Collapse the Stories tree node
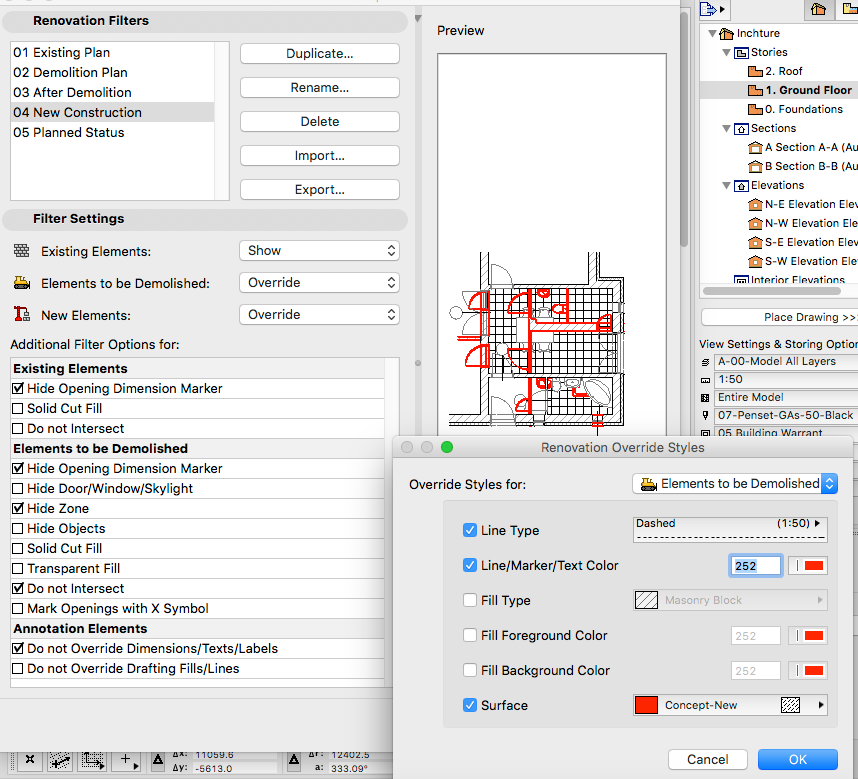The image size is (858, 779). (727, 53)
